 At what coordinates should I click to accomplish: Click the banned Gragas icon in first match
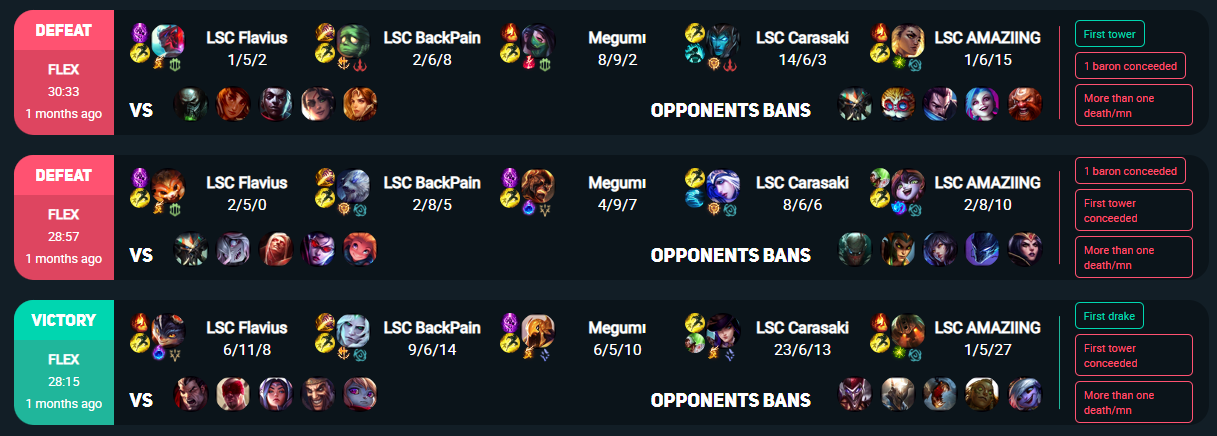coord(1023,104)
